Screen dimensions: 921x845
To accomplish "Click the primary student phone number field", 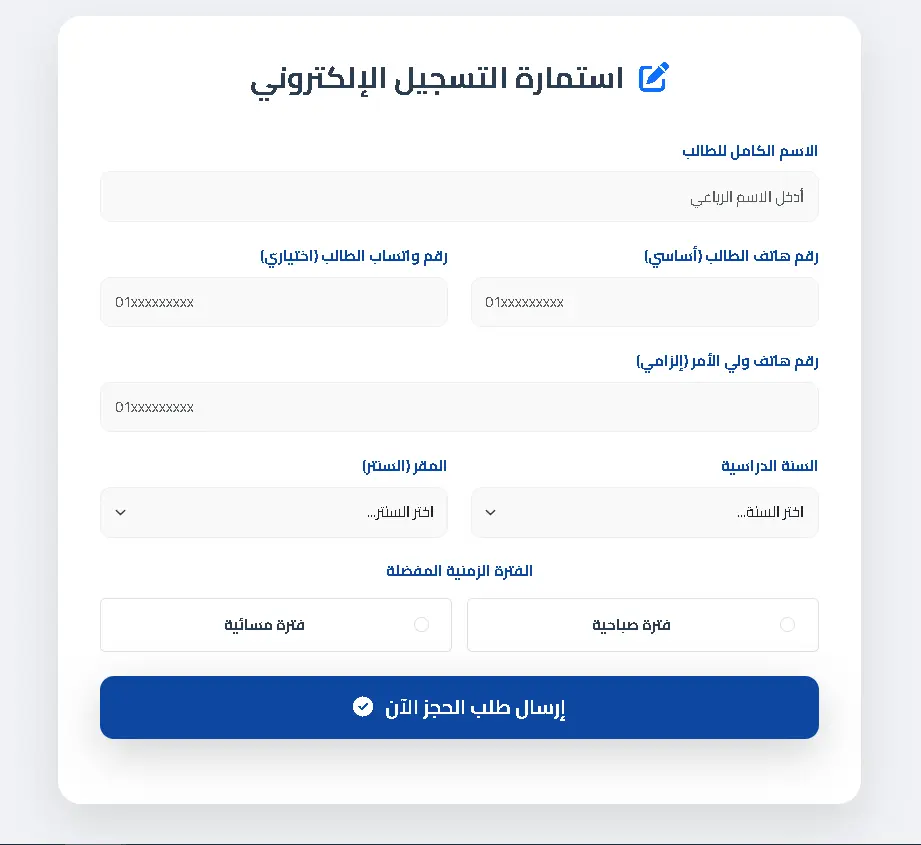I will 644,302.
